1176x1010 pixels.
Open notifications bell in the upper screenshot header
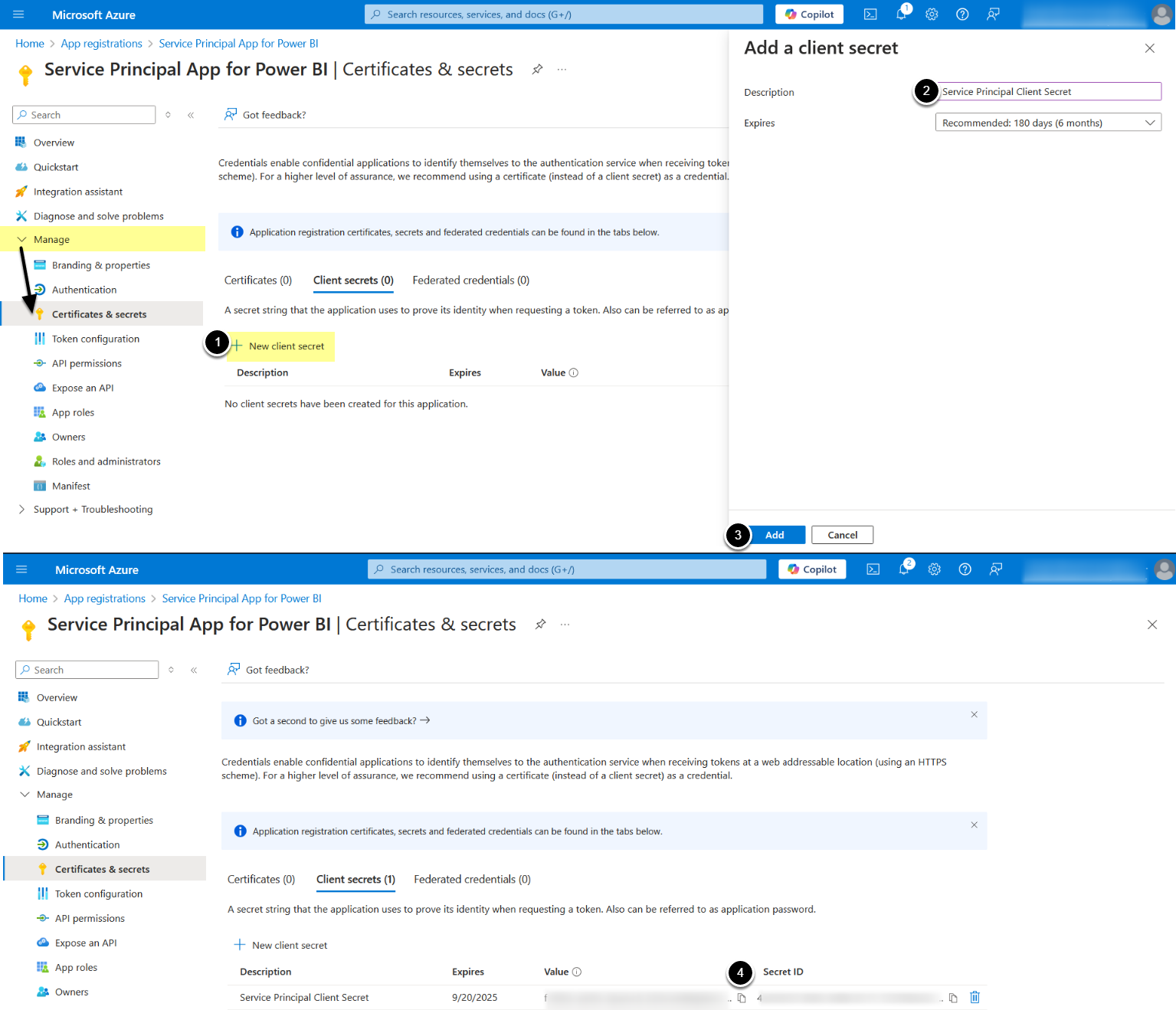pyautogui.click(x=902, y=15)
